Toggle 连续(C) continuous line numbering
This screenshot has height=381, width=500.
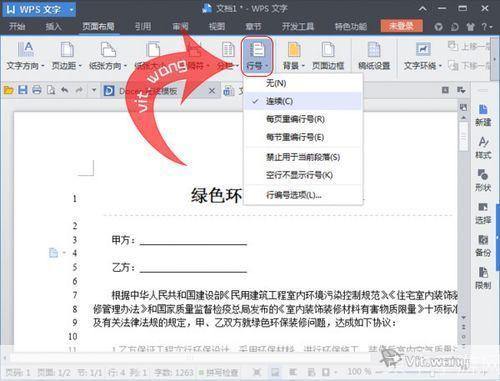pyautogui.click(x=303, y=101)
